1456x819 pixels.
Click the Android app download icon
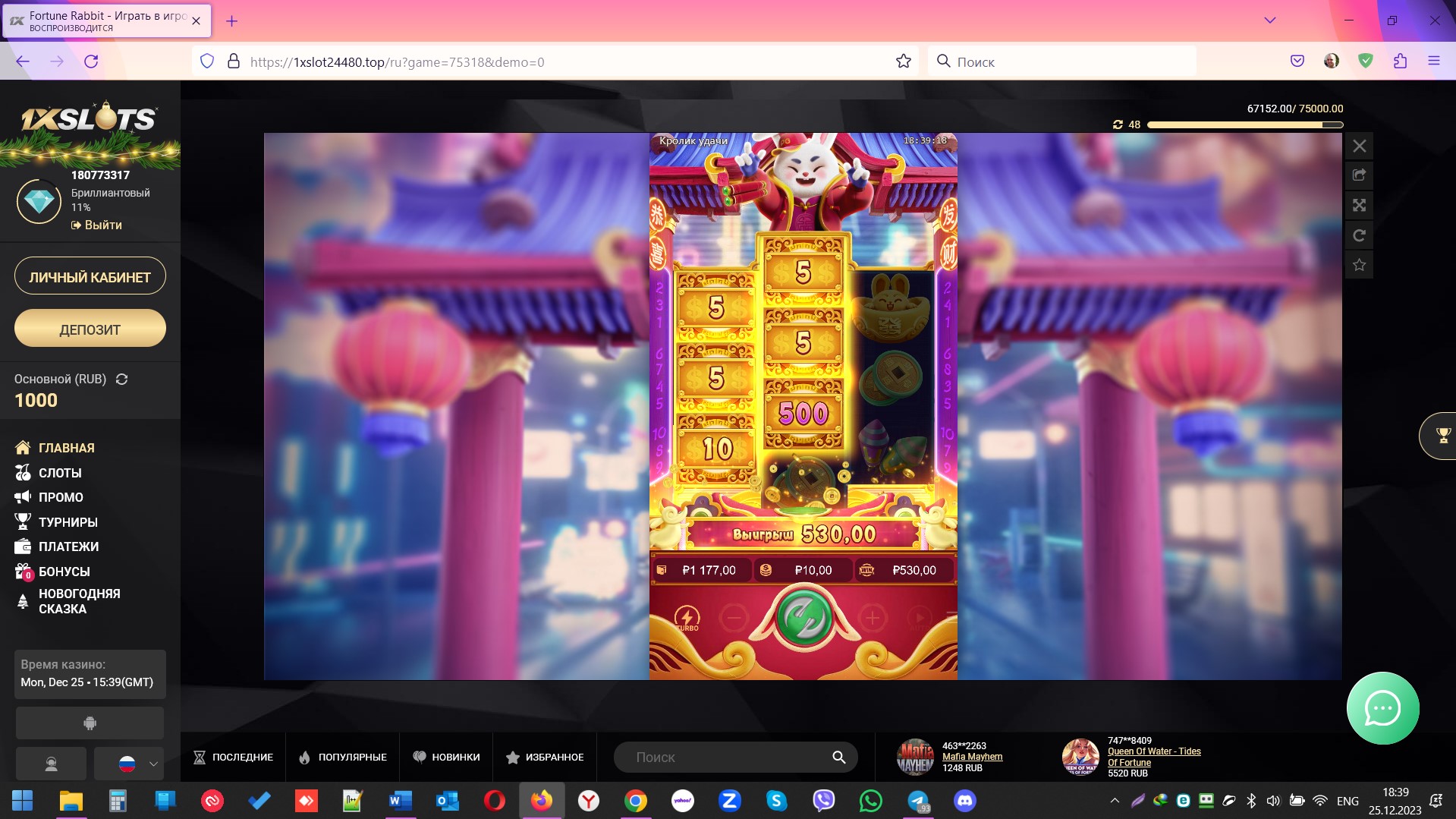(x=90, y=723)
